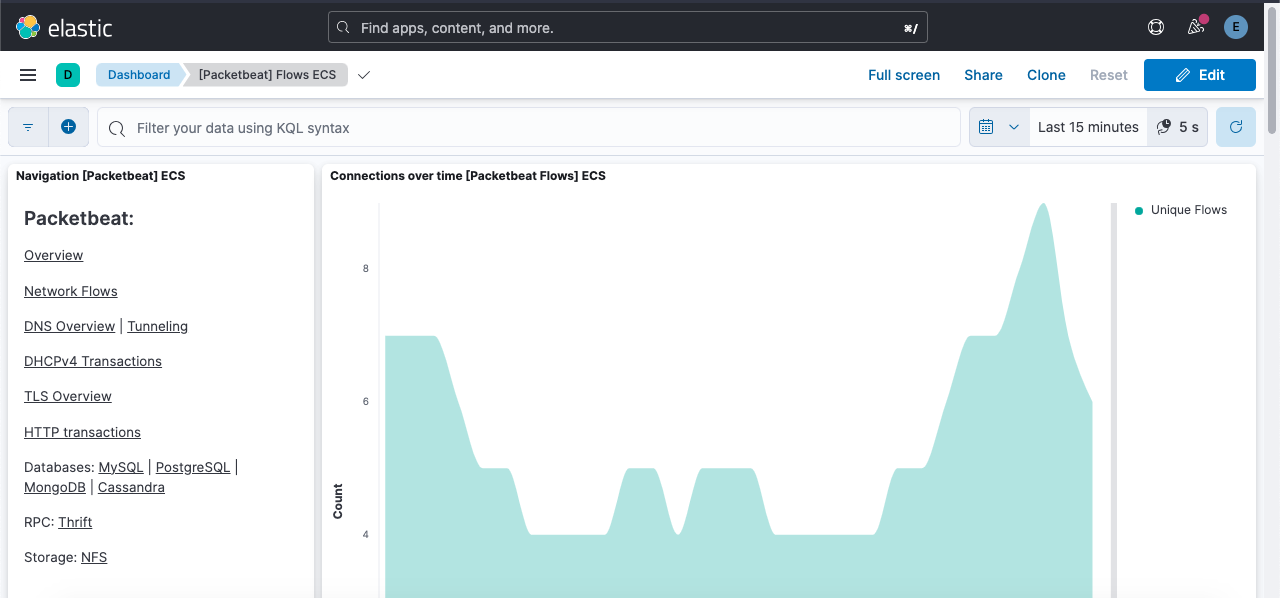Click the Edit button
This screenshot has width=1280, height=598.
1199,75
